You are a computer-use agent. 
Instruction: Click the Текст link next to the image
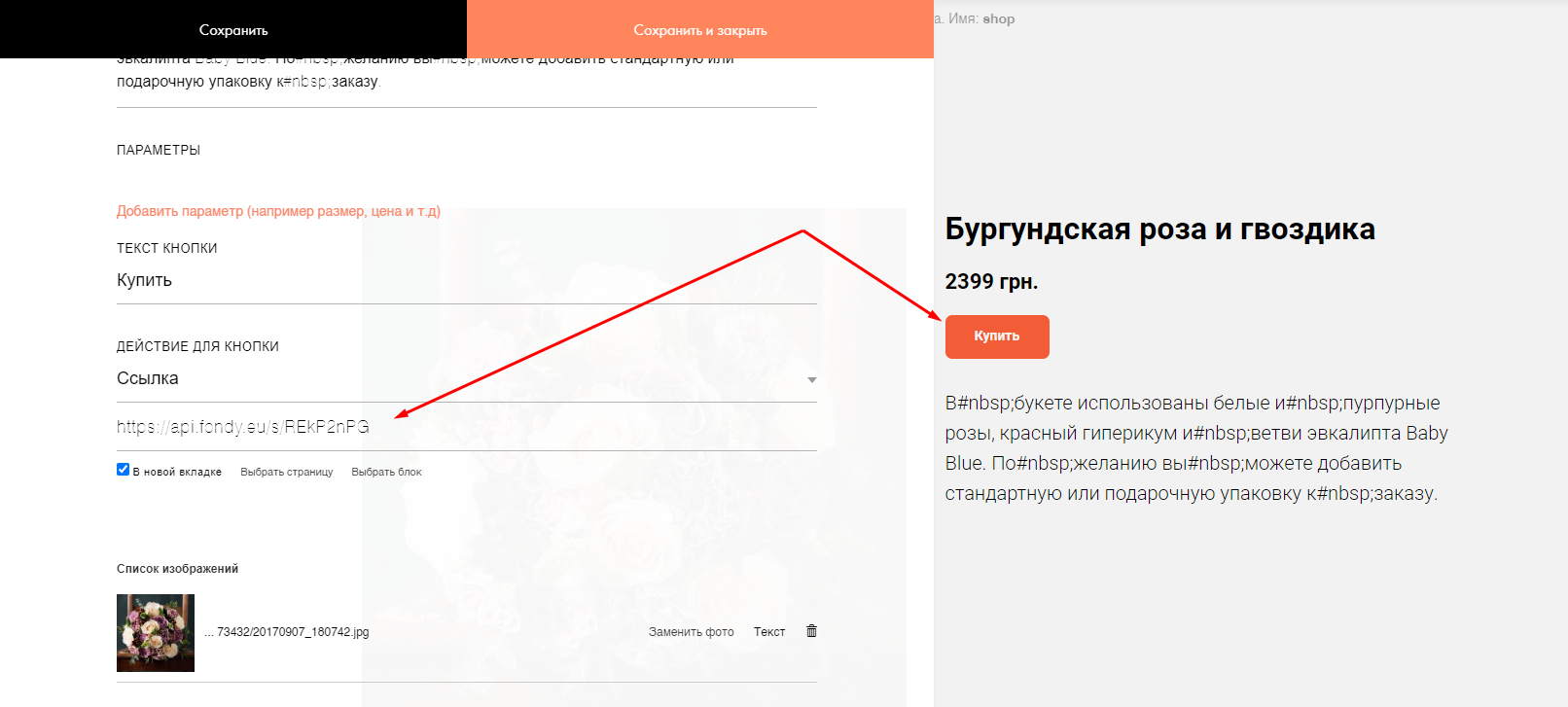(x=769, y=632)
